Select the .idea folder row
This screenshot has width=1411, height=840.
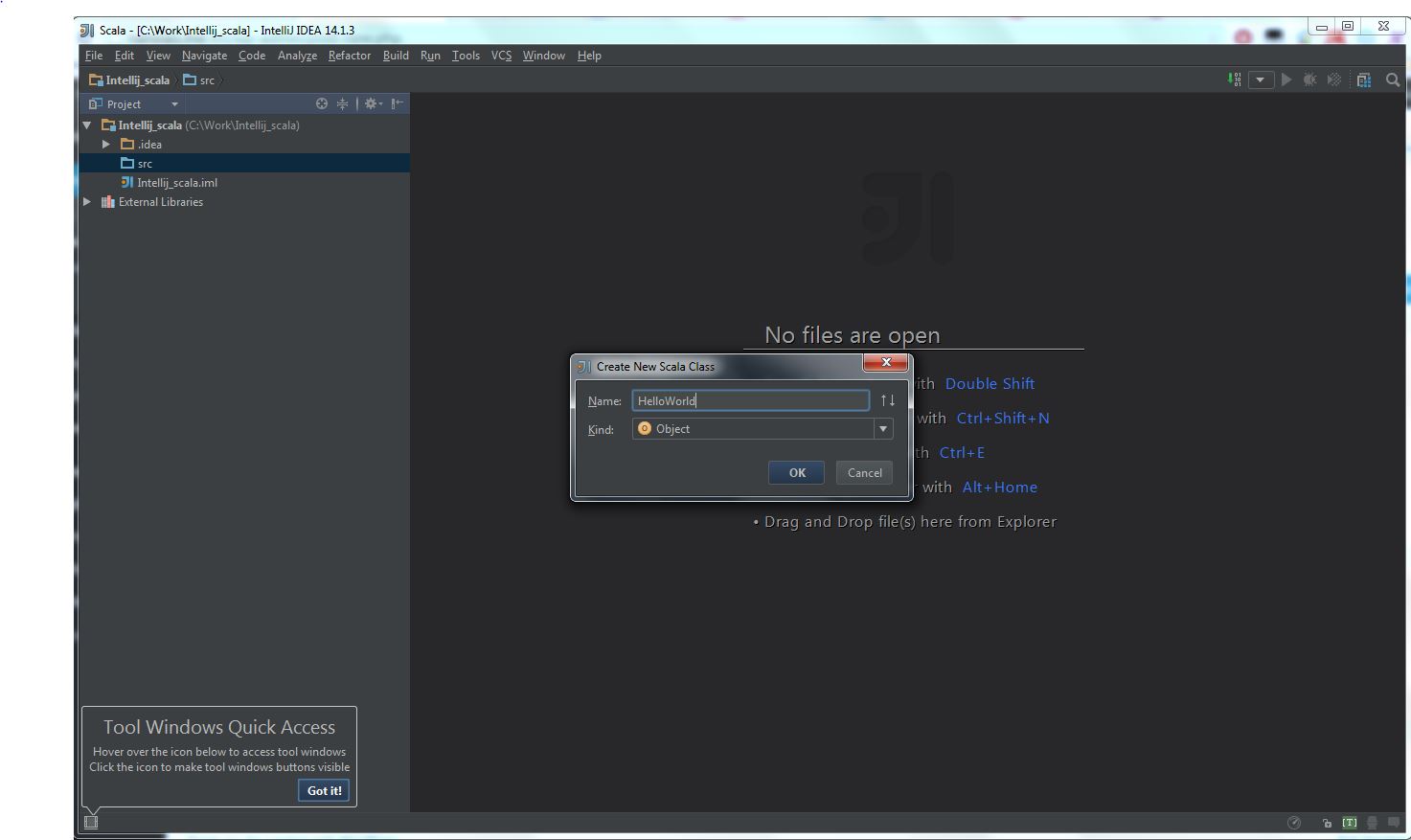click(x=245, y=145)
